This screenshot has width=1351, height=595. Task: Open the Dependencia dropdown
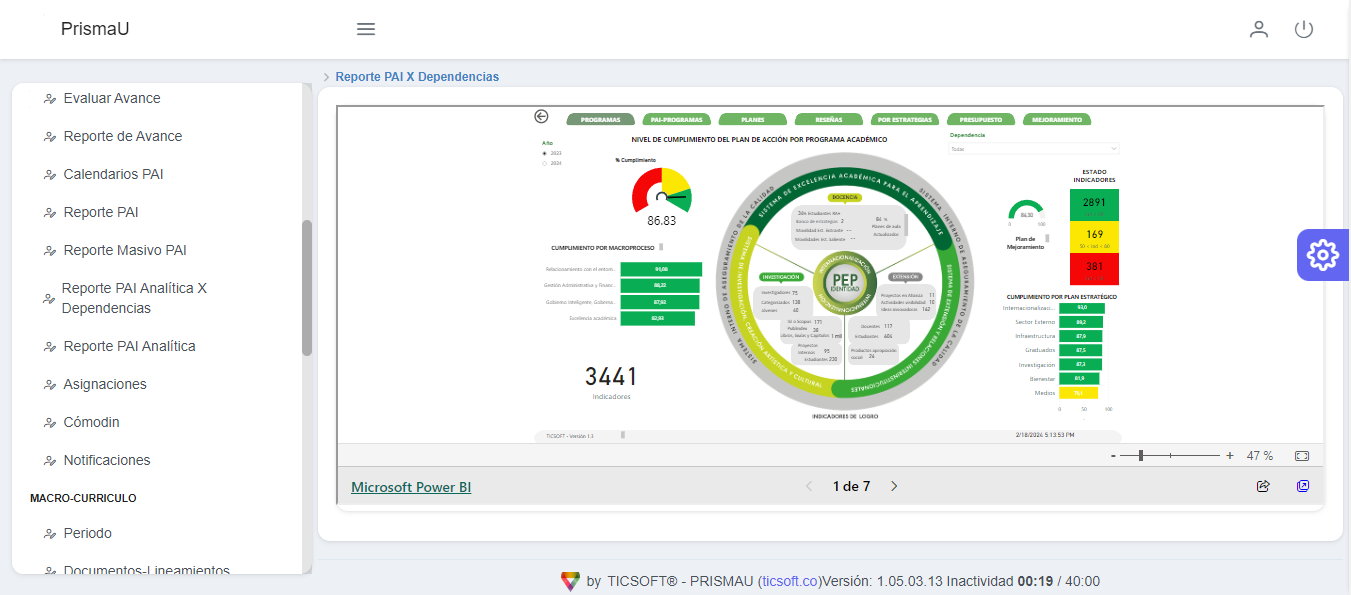pyautogui.click(x=1034, y=148)
